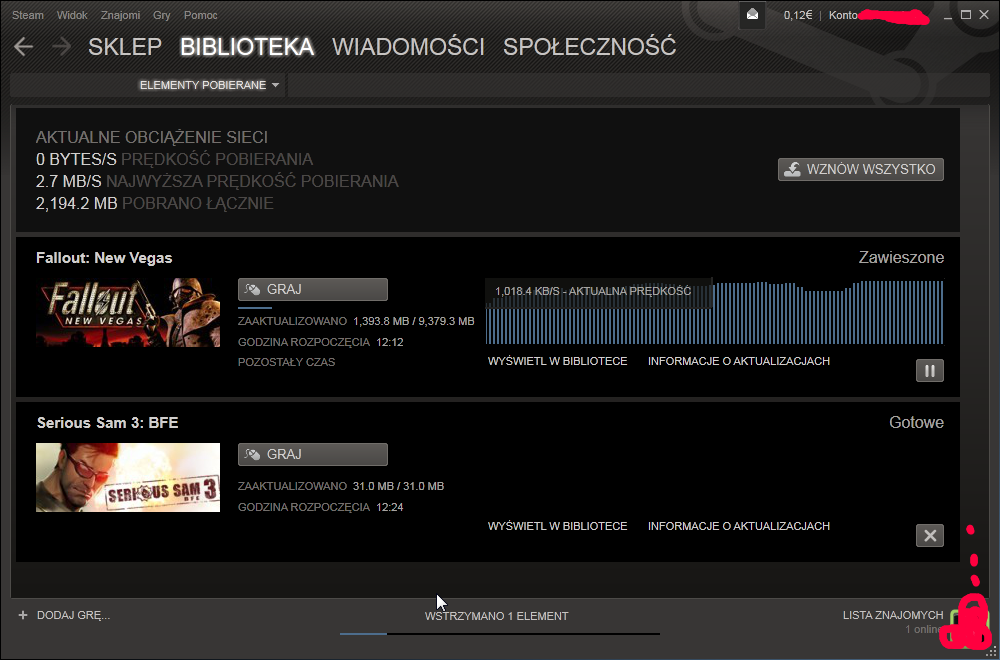The width and height of the screenshot is (1000, 660).
Task: Switch to the SKLEP tab
Action: click(125, 47)
